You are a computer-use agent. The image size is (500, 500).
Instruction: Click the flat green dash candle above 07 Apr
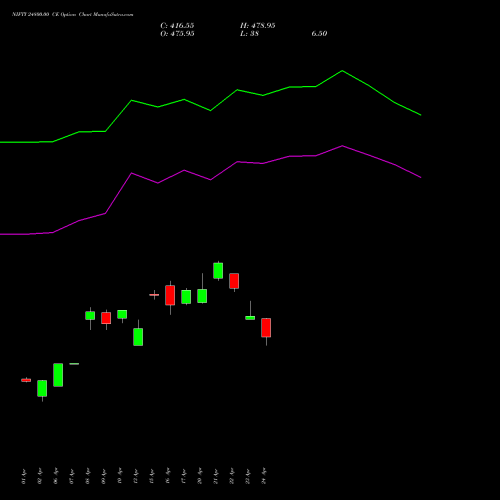point(74,364)
